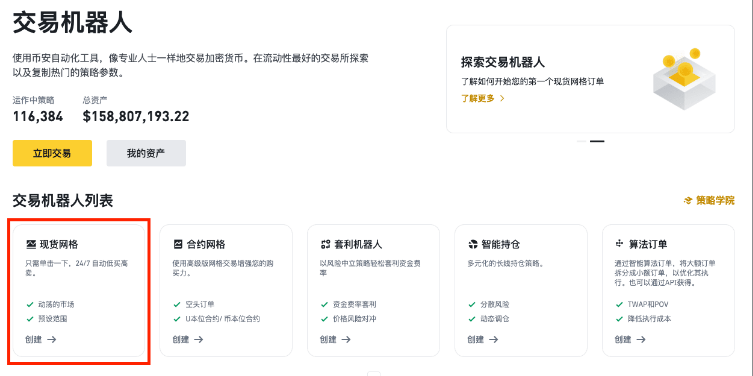Viewport: 753px width, 376px height.
Task: Click the 价格风险对冲 feature line
Action: 349,318
